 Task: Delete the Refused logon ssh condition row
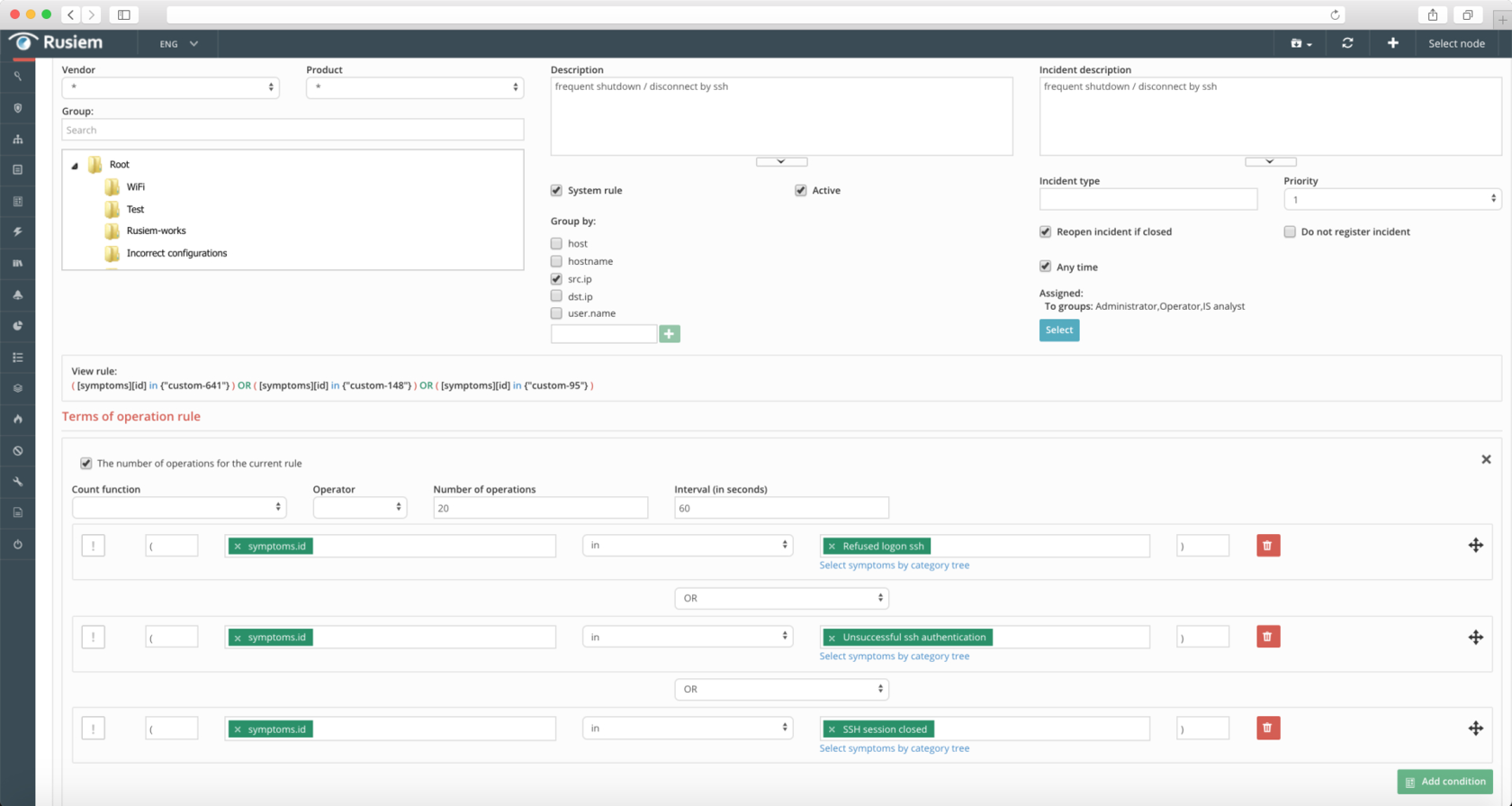pos(1268,546)
